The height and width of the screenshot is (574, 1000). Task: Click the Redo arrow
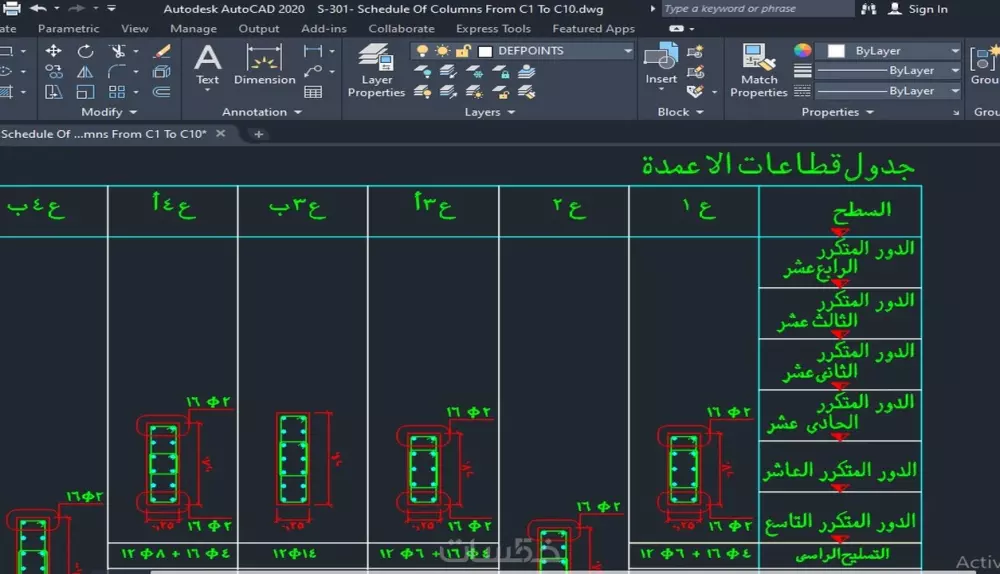click(x=77, y=8)
